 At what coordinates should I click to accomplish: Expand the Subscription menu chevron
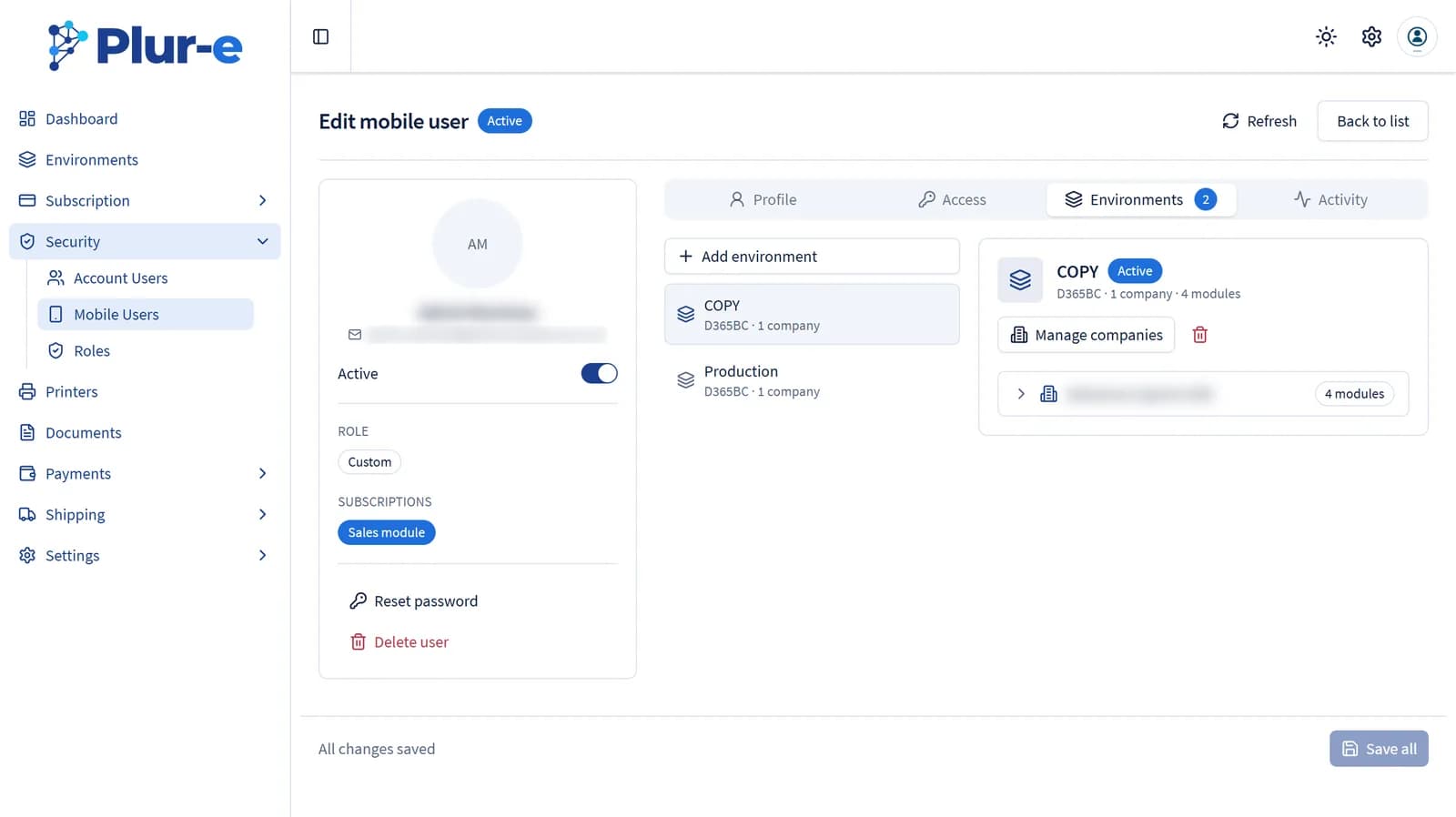[262, 200]
